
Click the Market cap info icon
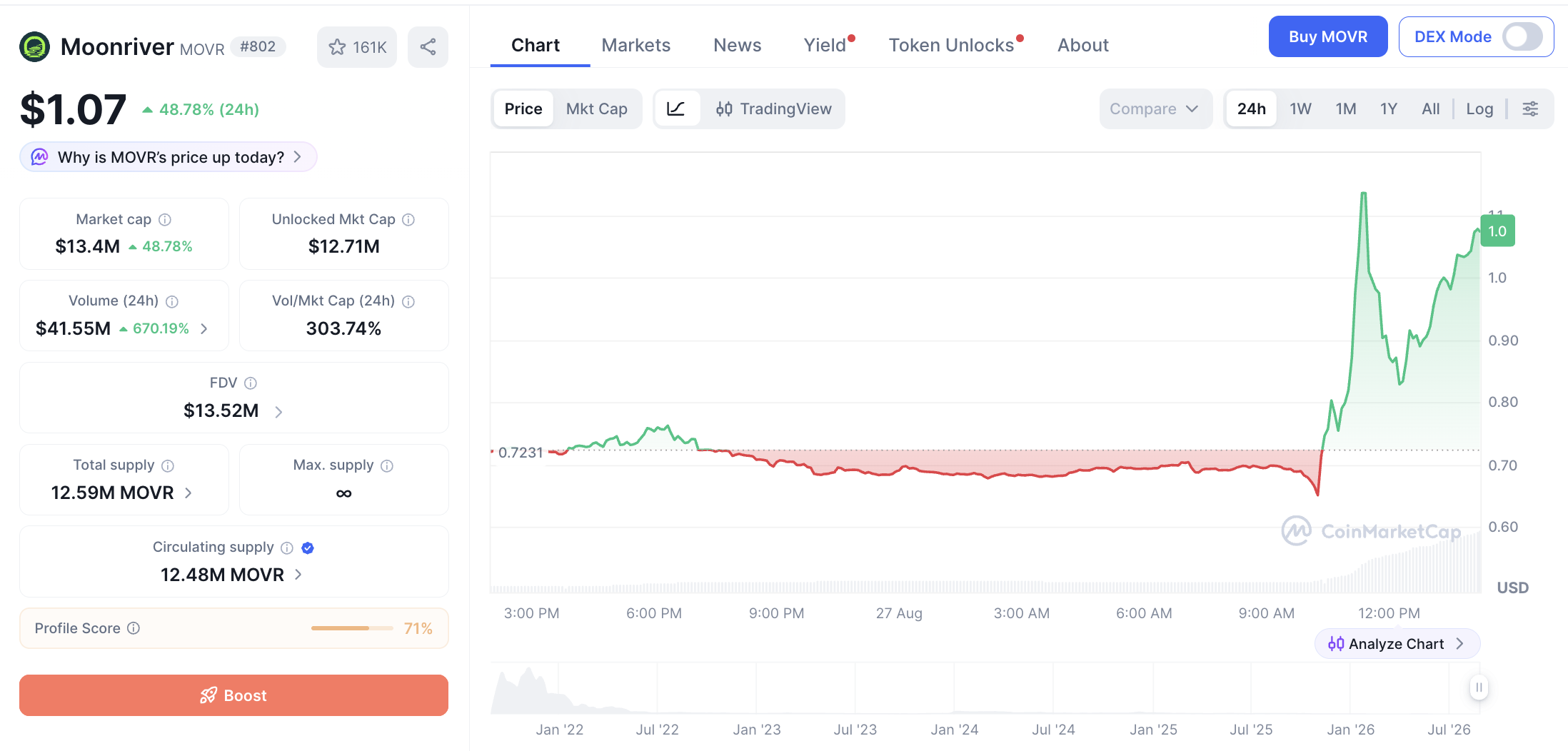(x=165, y=219)
